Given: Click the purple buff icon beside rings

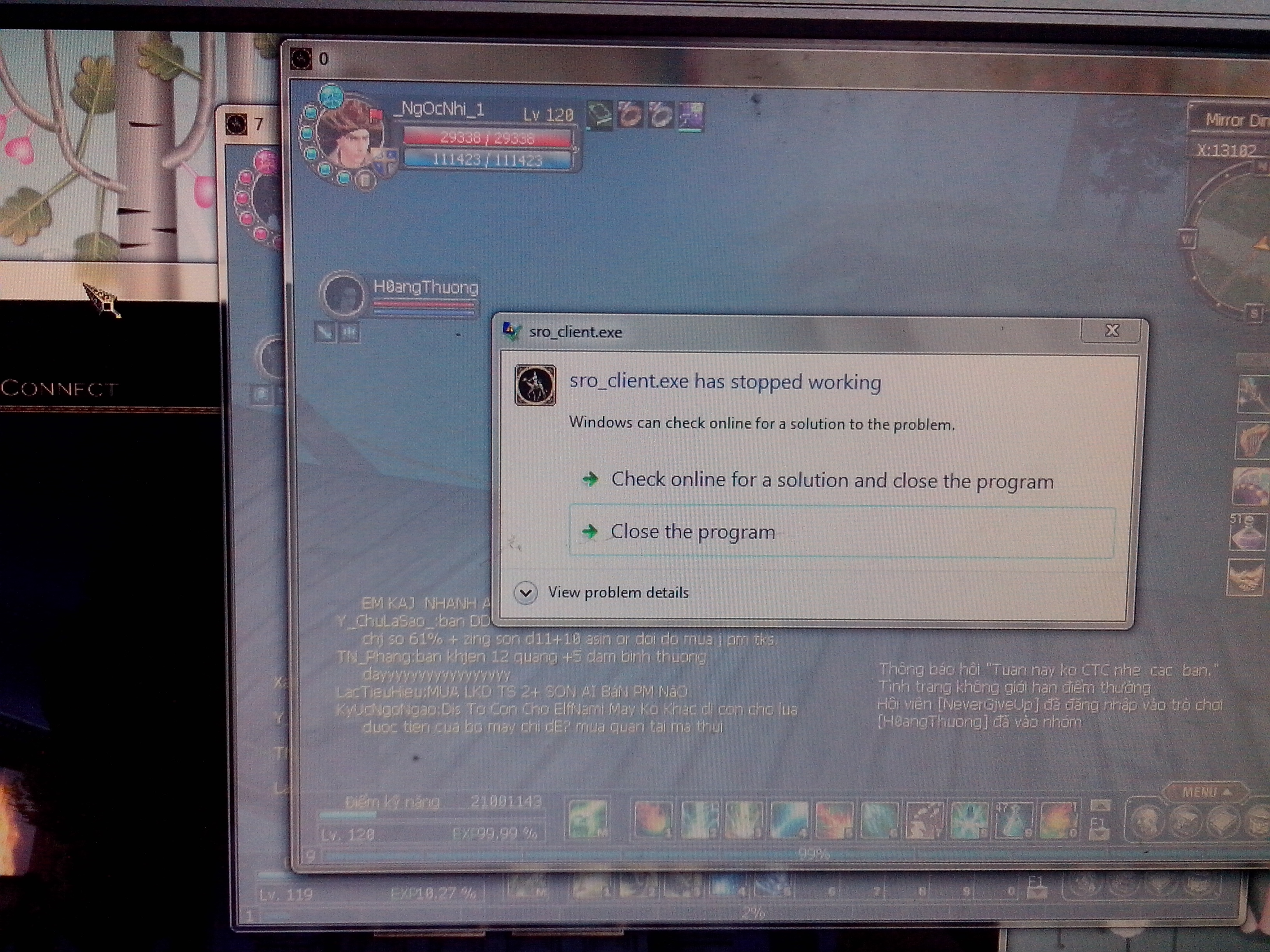Looking at the screenshot, I should click(691, 116).
